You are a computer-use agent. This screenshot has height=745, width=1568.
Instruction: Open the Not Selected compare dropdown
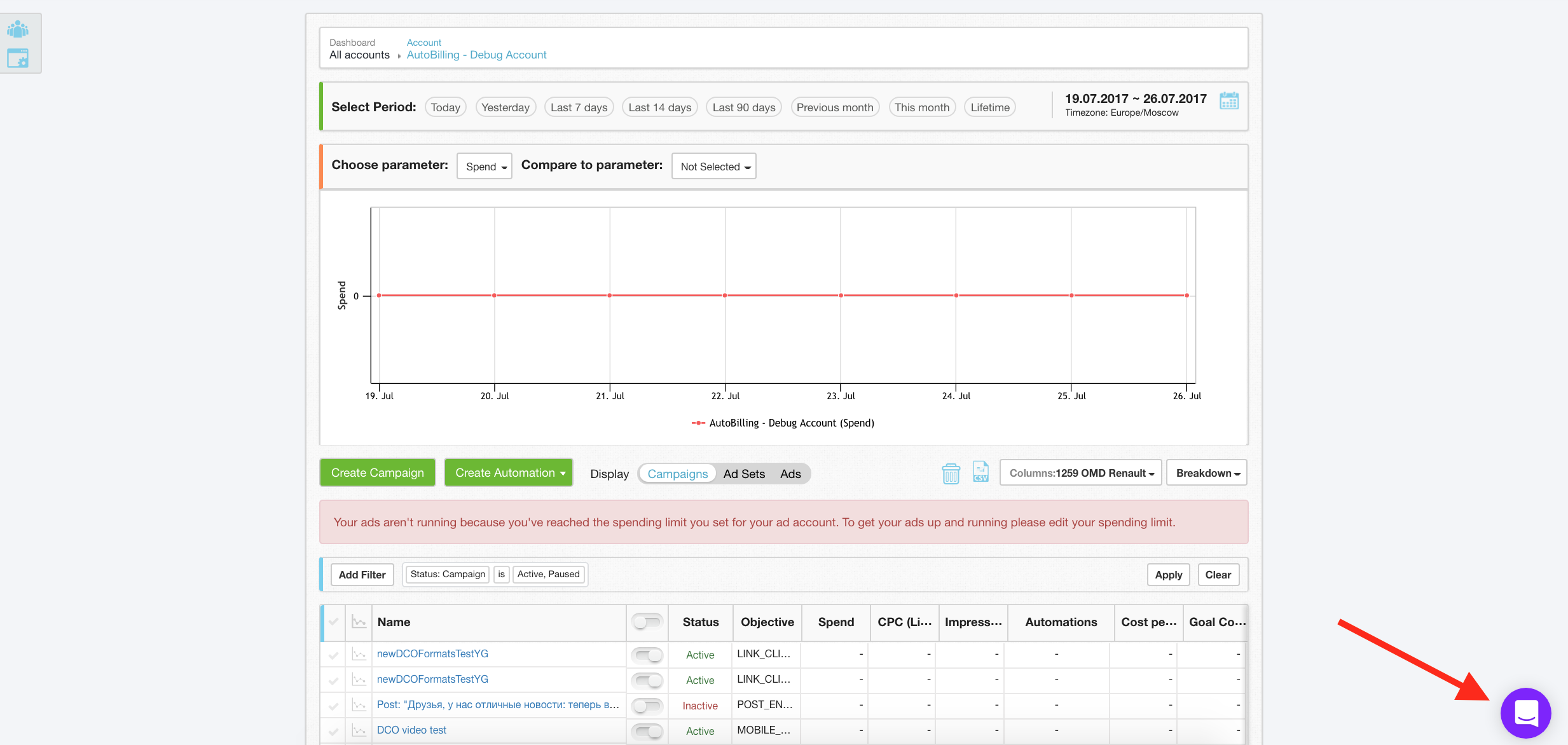click(714, 166)
